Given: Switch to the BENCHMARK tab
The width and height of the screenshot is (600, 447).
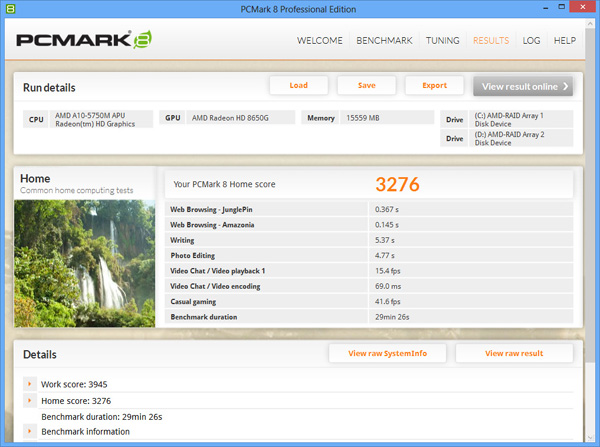Looking at the screenshot, I should 384,41.
